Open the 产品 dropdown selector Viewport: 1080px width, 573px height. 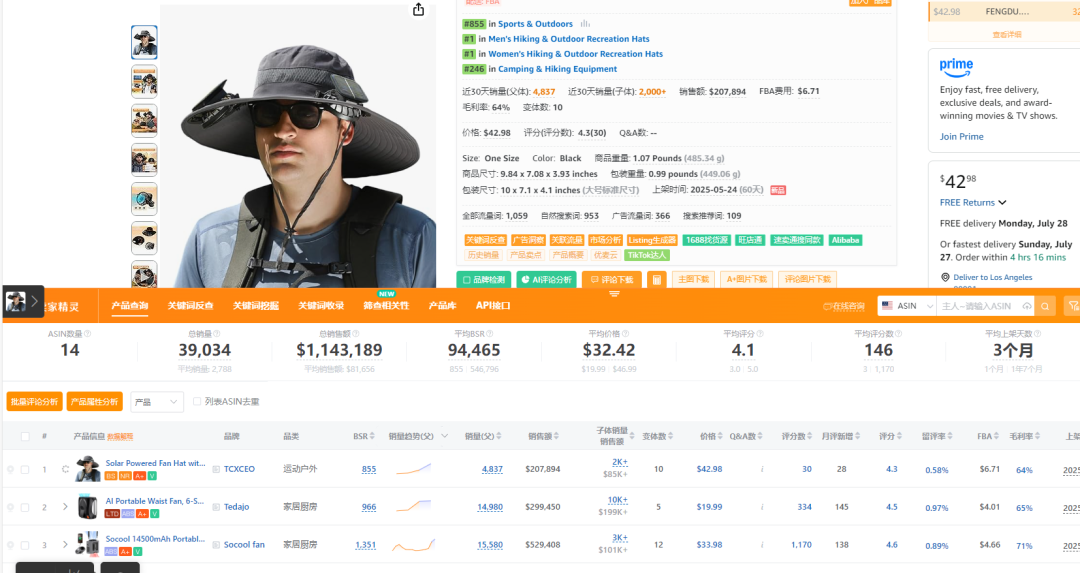tap(157, 402)
